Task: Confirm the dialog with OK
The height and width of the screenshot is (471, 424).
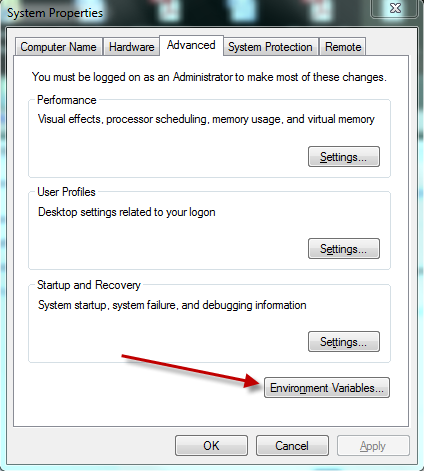Action: click(x=211, y=446)
